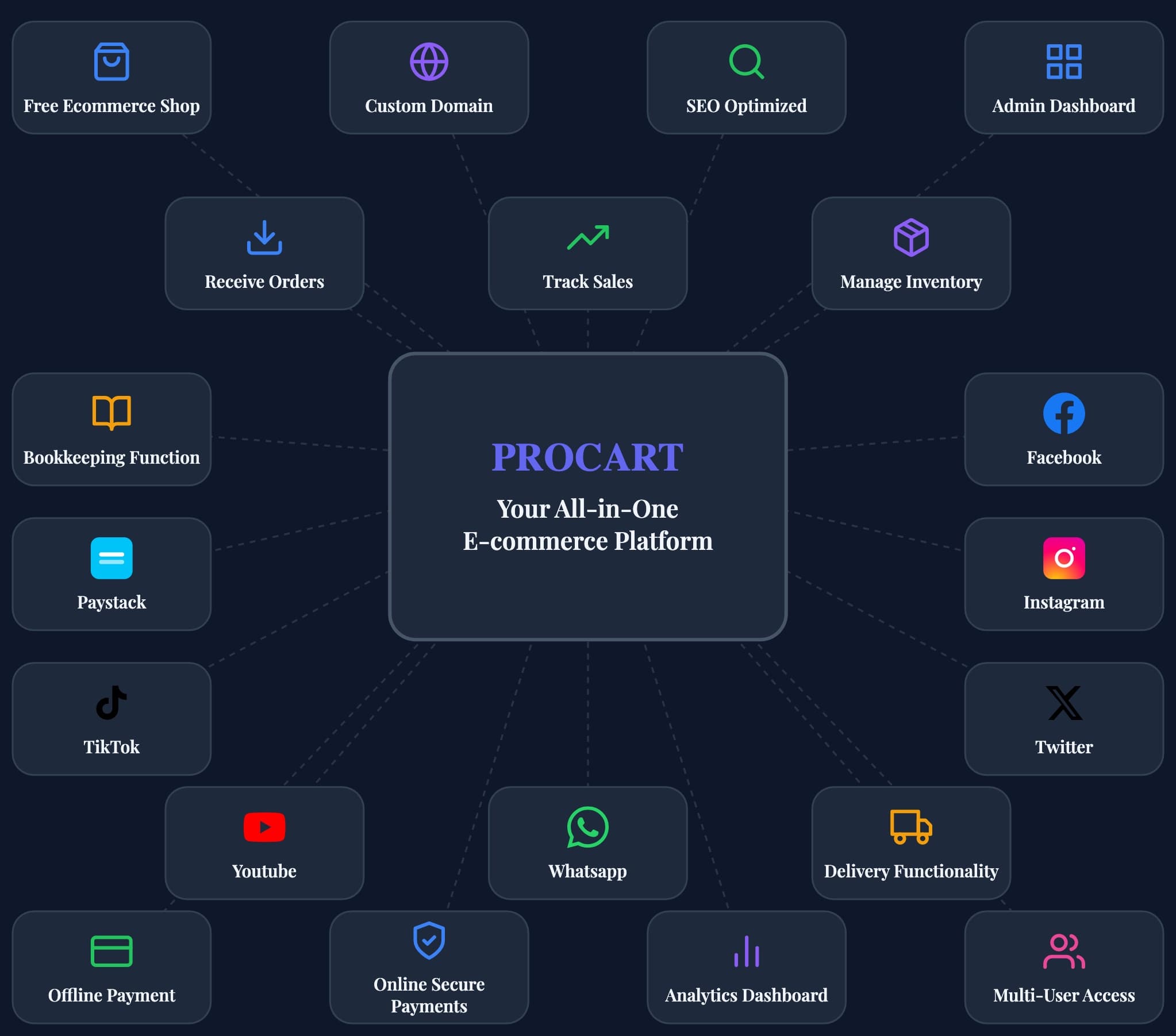This screenshot has width=1176, height=1036.
Task: Open the blue grid dashboard icon
Action: (x=1064, y=61)
